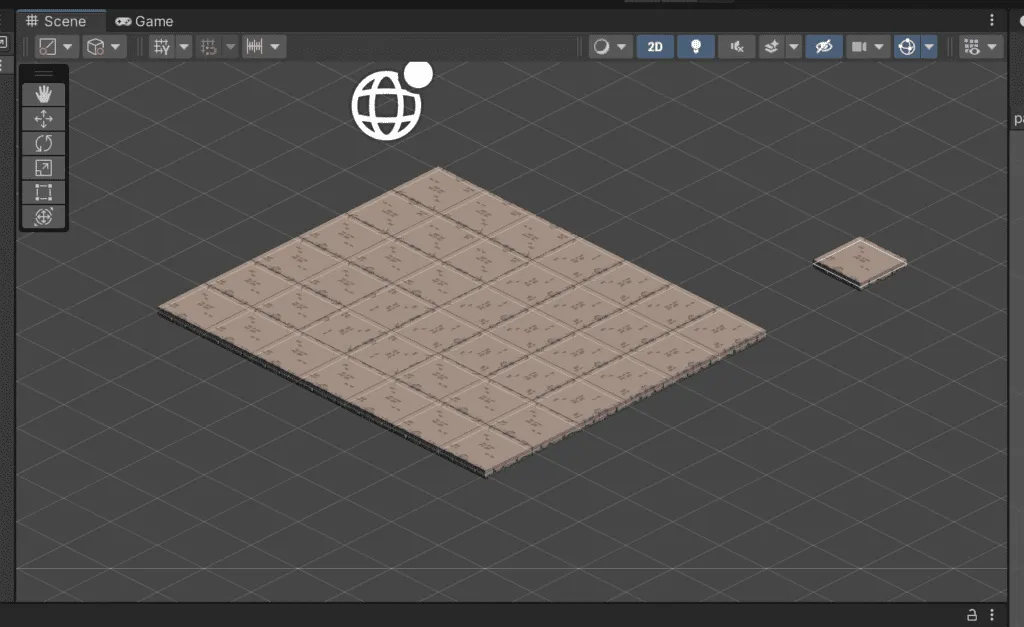Click the shading draw mode sphere icon
The height and width of the screenshot is (627, 1024).
click(601, 47)
